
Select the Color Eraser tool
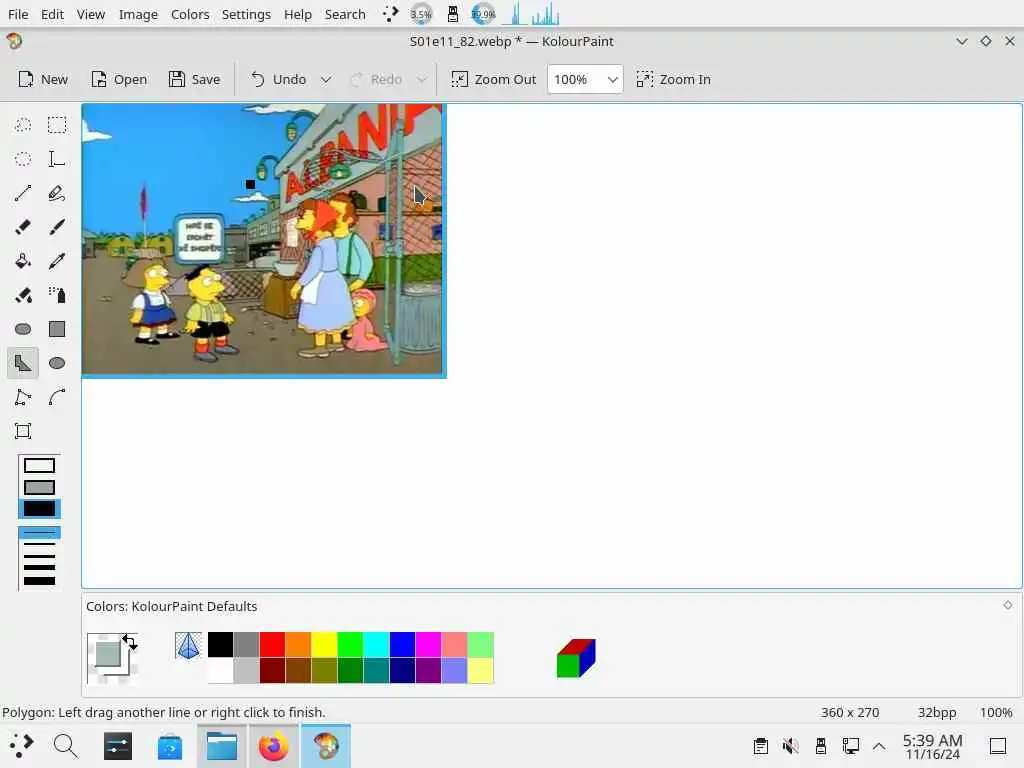23,295
